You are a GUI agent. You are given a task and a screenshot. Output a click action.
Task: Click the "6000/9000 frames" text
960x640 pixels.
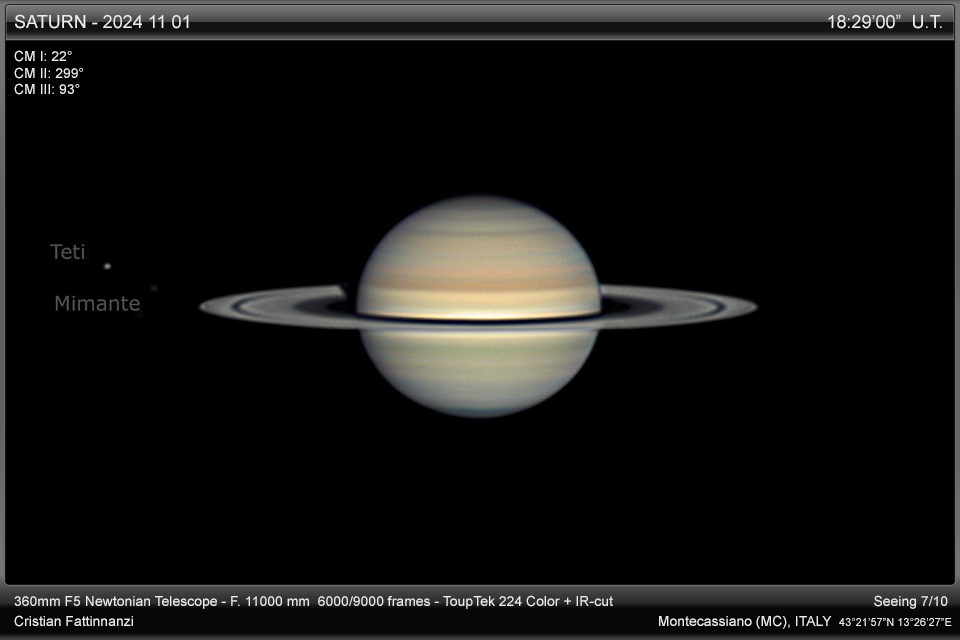point(373,601)
